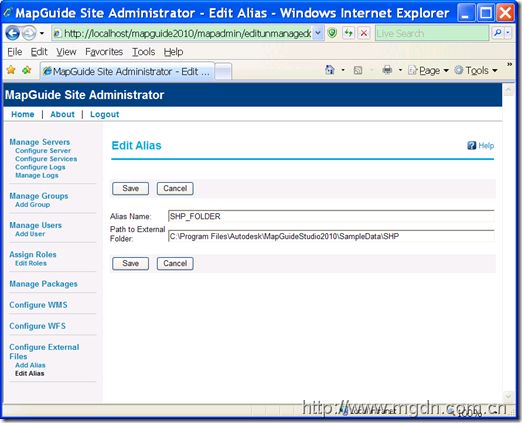Click the bottom Cancel button
This screenshot has width=522, height=423.
(175, 264)
